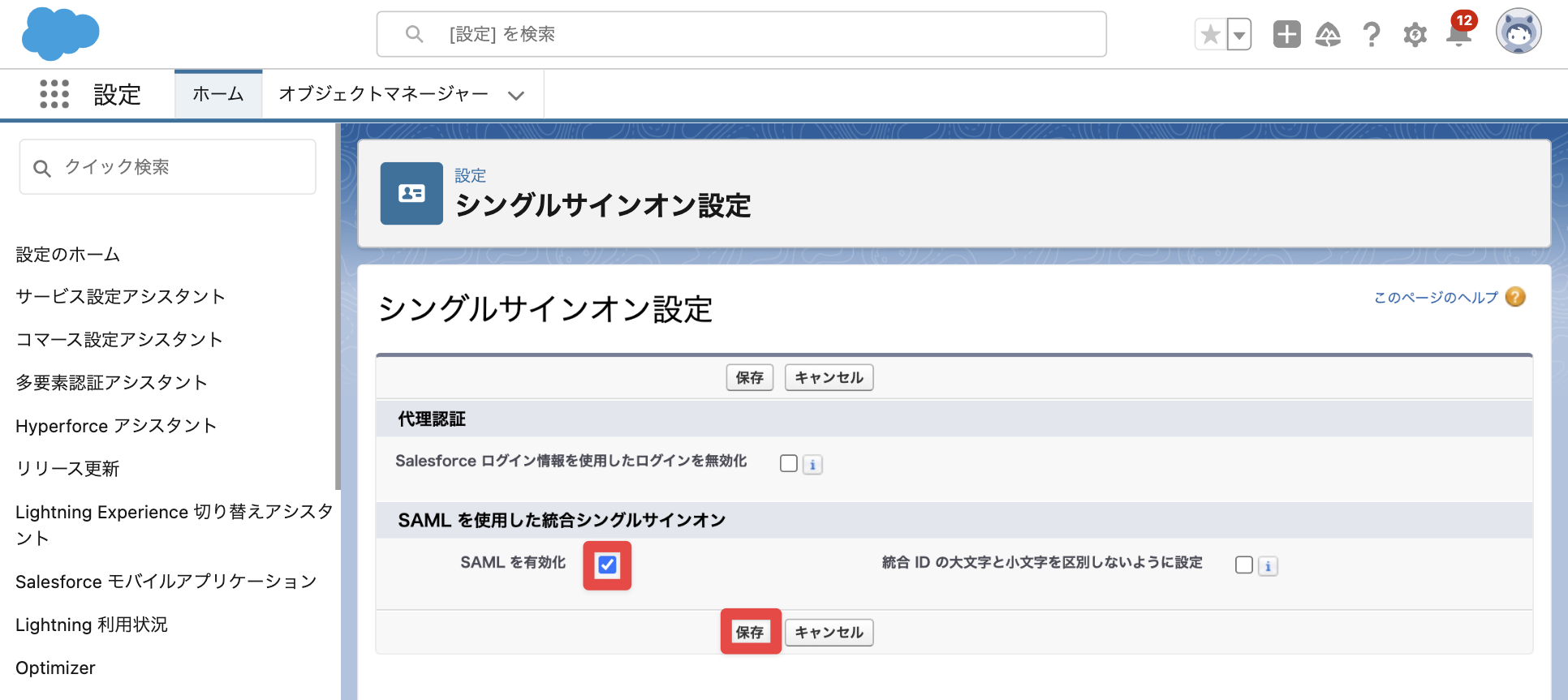Open the このページのヘルプ link
The width and height of the screenshot is (1568, 700).
click(1436, 298)
